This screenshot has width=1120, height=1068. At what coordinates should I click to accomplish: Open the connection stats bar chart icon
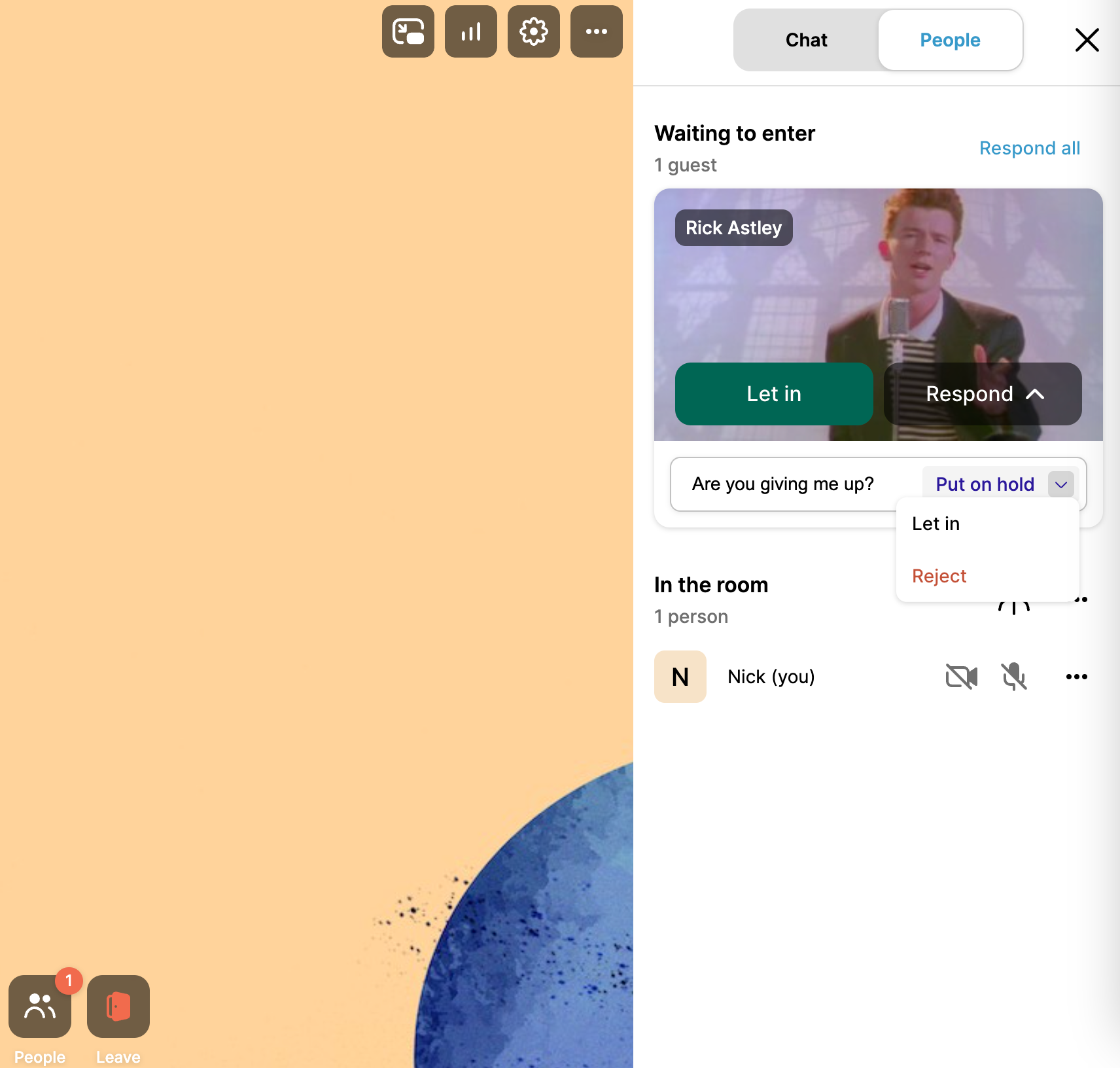(x=470, y=31)
